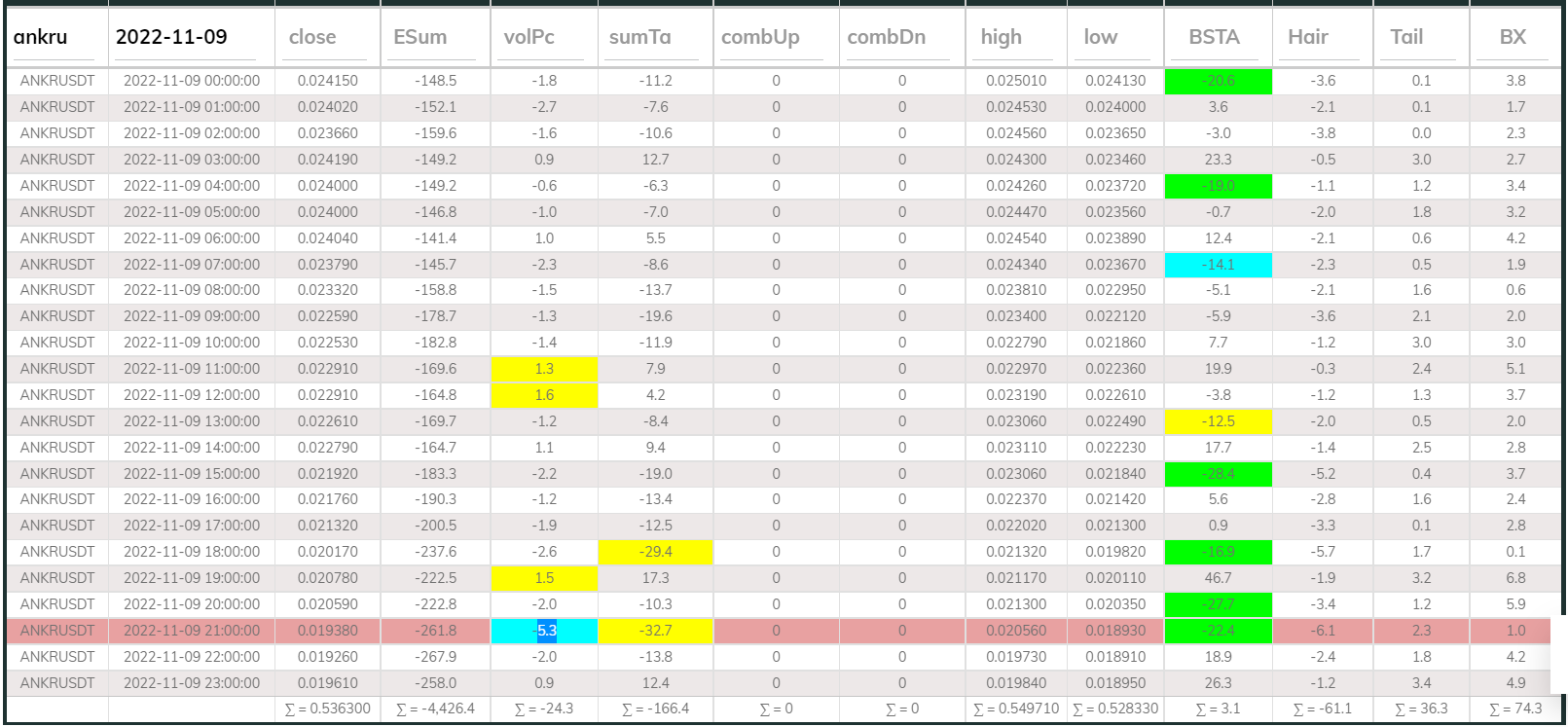
Task: Click the high total 0.549710
Action: tap(1016, 709)
